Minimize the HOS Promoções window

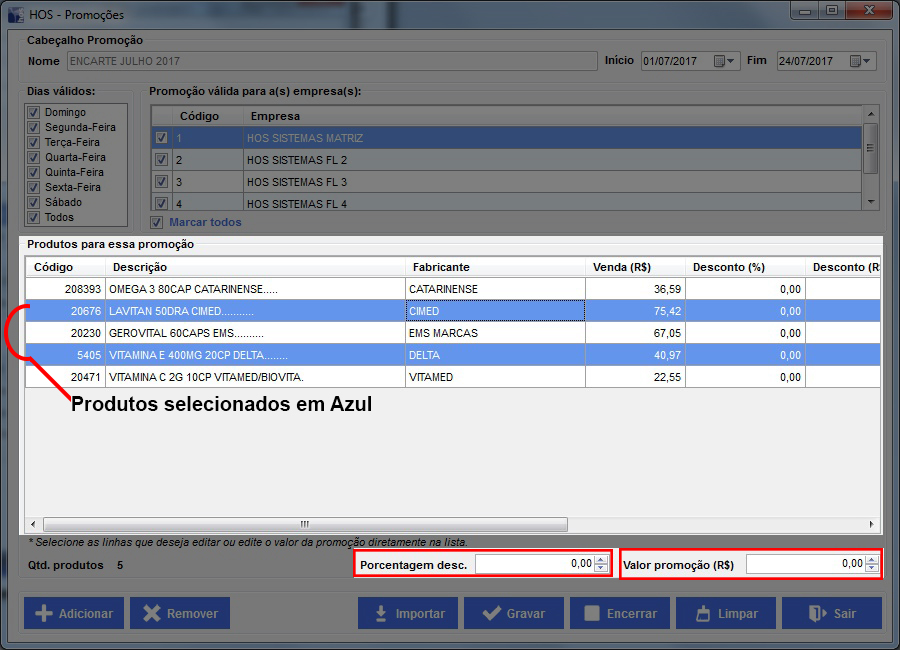(805, 11)
